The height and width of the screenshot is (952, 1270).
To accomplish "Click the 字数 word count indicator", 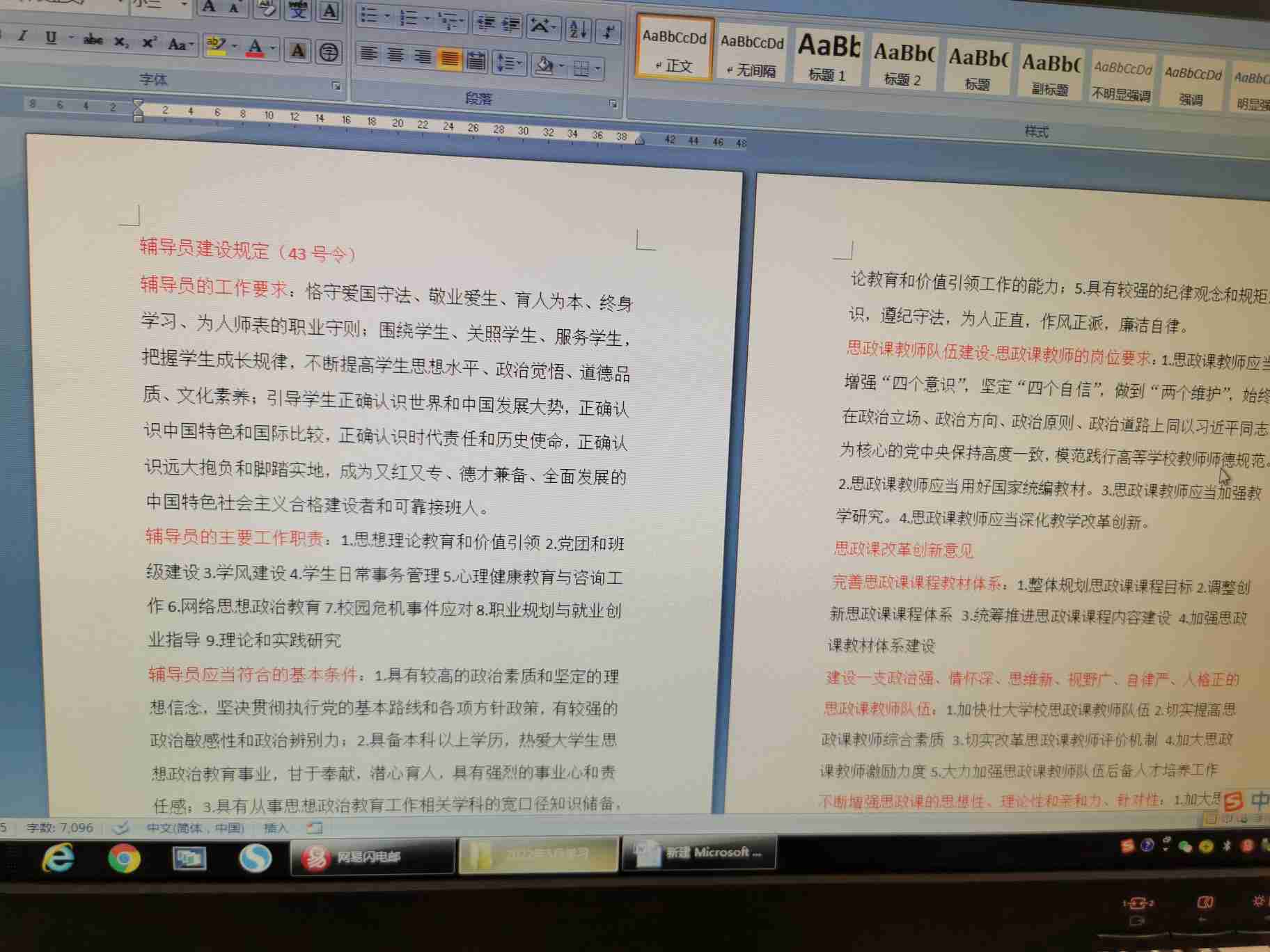I will pos(59,827).
